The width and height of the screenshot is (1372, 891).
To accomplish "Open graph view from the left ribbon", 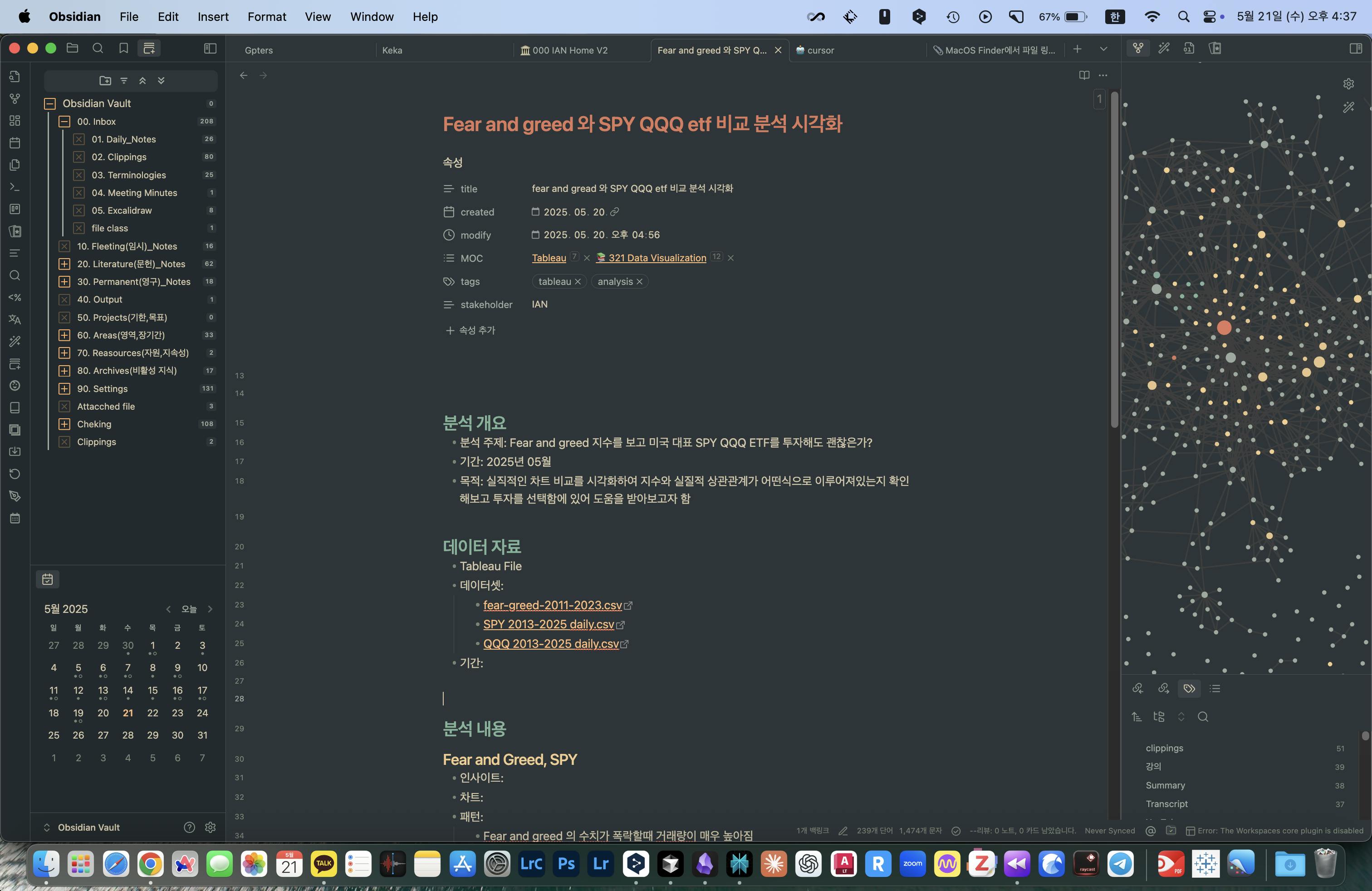I will [15, 98].
